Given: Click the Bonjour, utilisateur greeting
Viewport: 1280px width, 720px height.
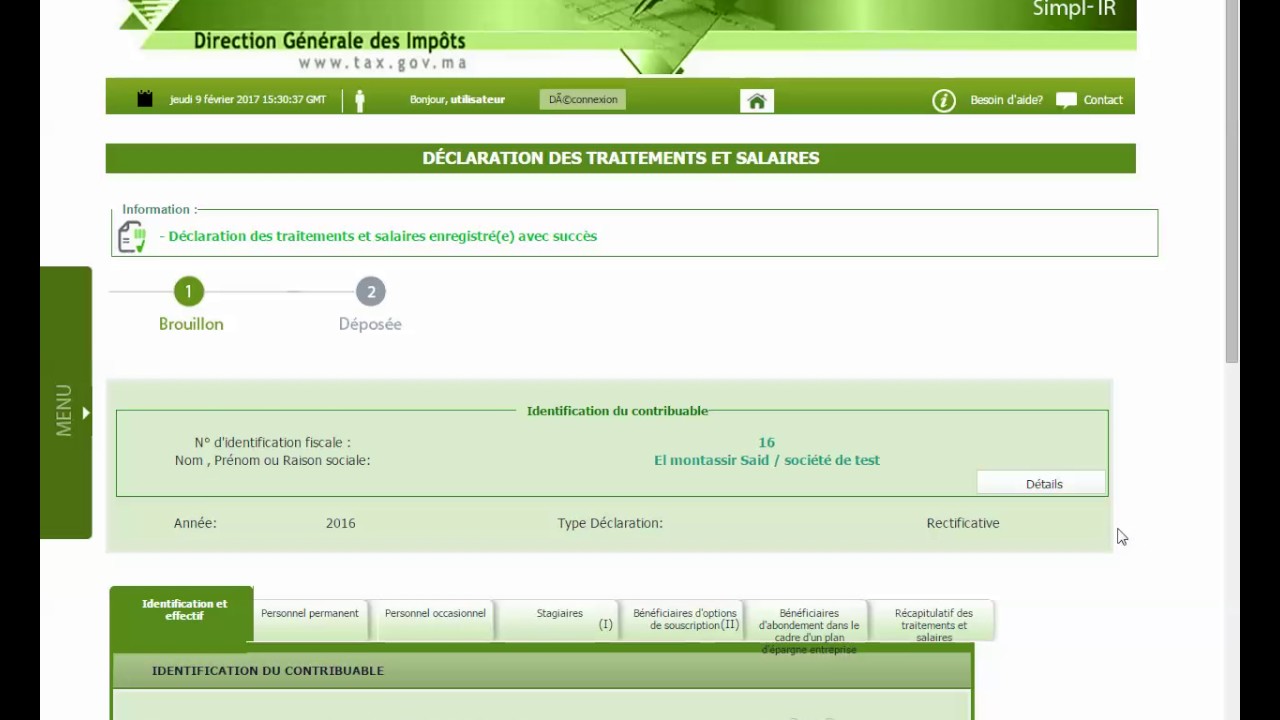Looking at the screenshot, I should (457, 100).
